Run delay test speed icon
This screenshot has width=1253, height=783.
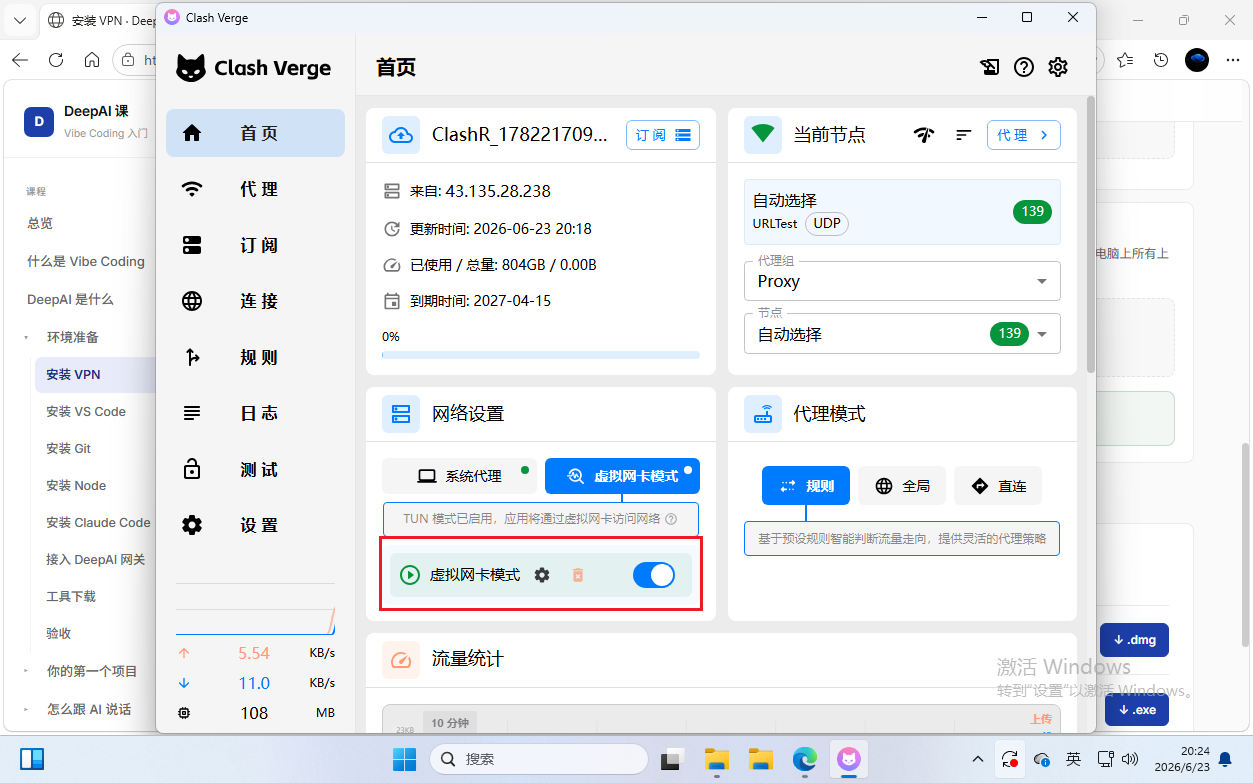coord(924,135)
